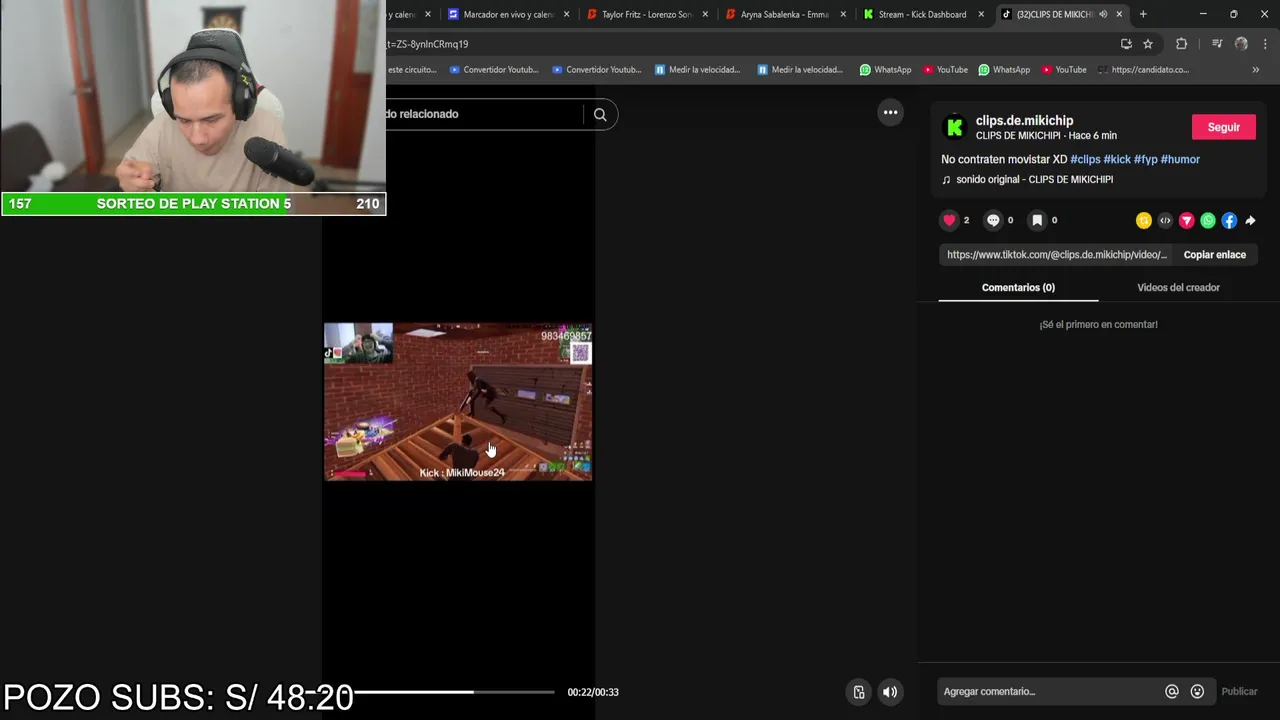Click the search magnifier icon
Image resolution: width=1280 pixels, height=720 pixels.
[600, 114]
